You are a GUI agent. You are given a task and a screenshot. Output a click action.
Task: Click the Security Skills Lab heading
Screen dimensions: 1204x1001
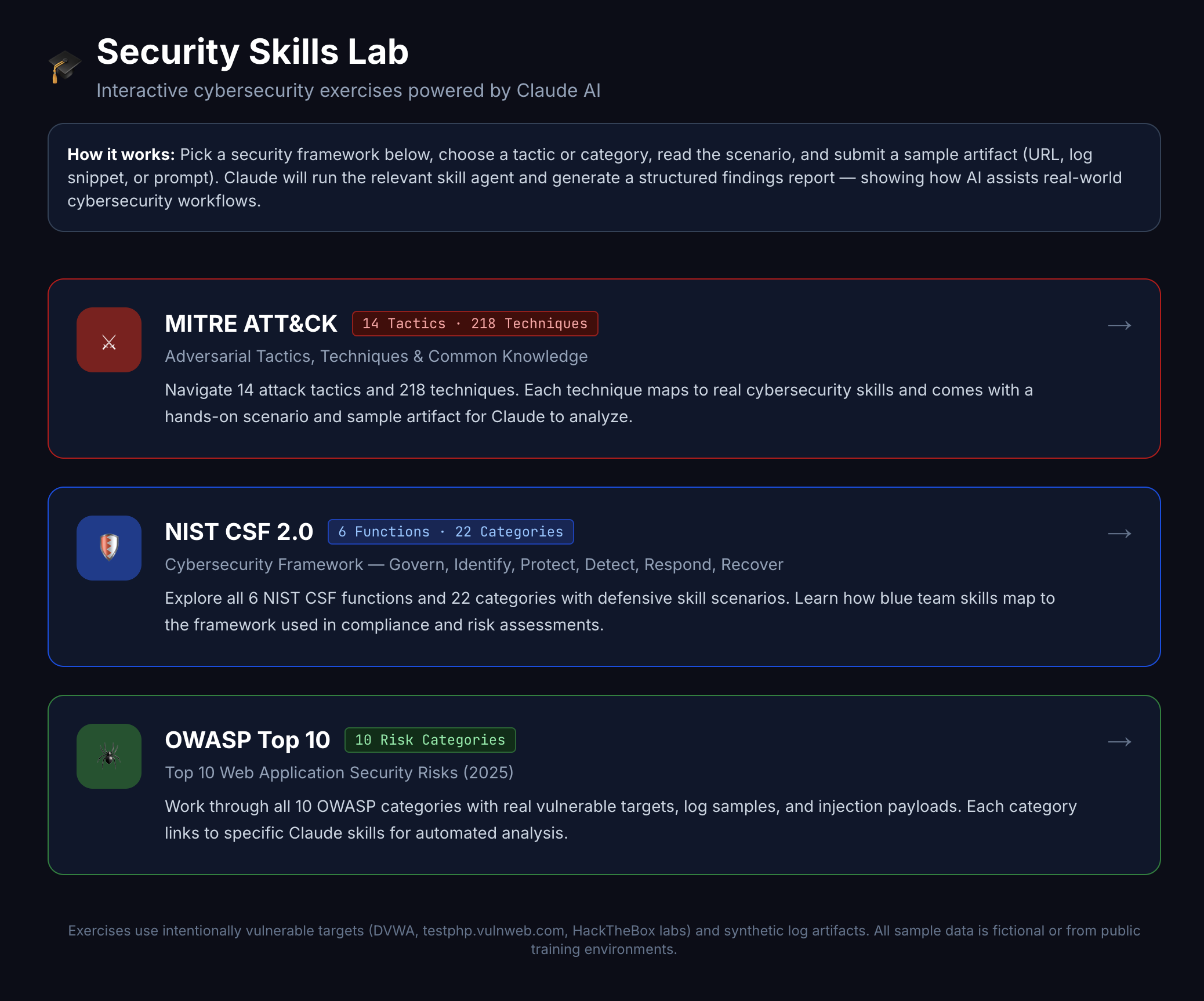[x=253, y=52]
